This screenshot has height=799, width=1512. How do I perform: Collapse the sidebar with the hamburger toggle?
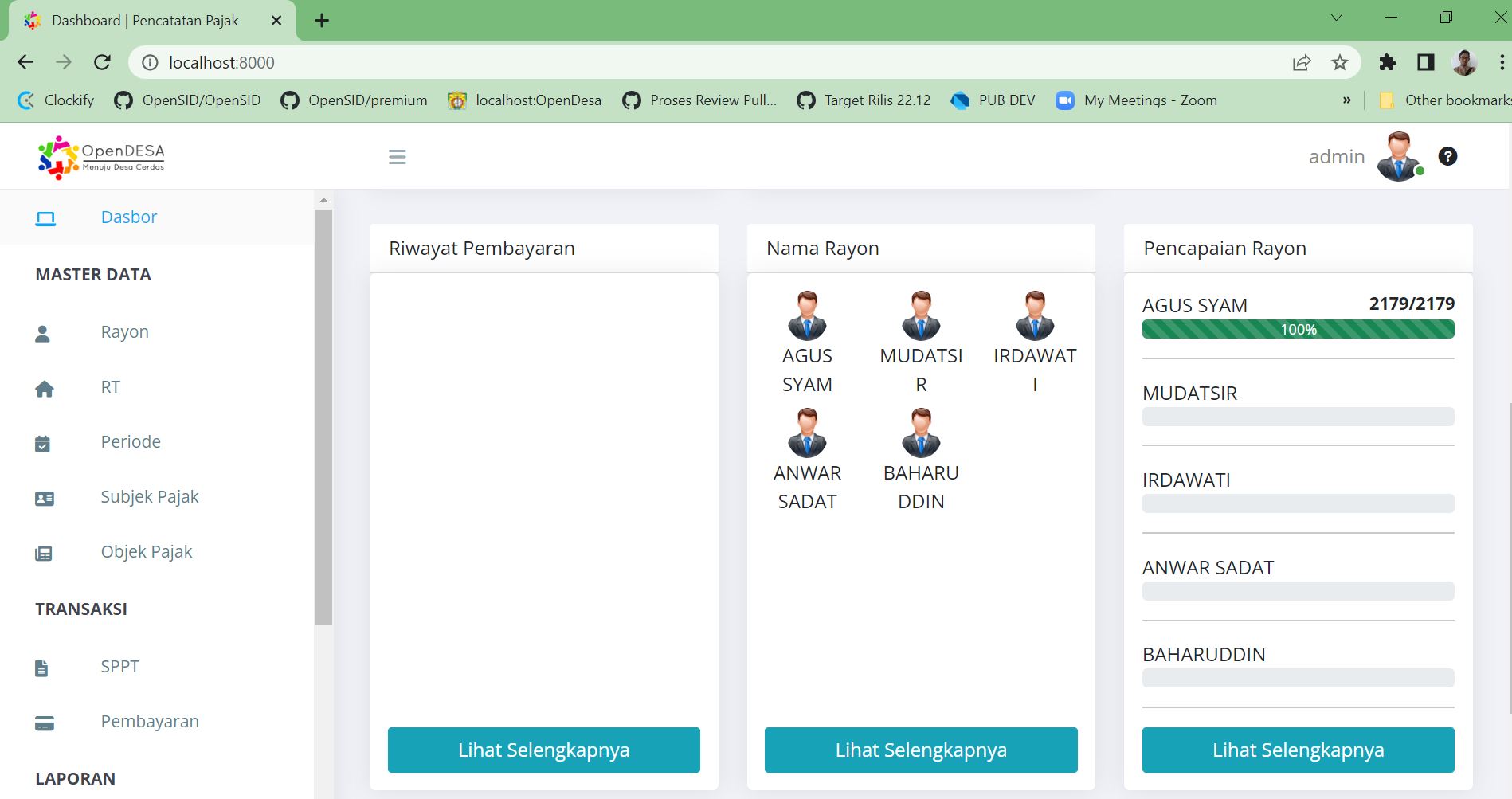tap(397, 157)
